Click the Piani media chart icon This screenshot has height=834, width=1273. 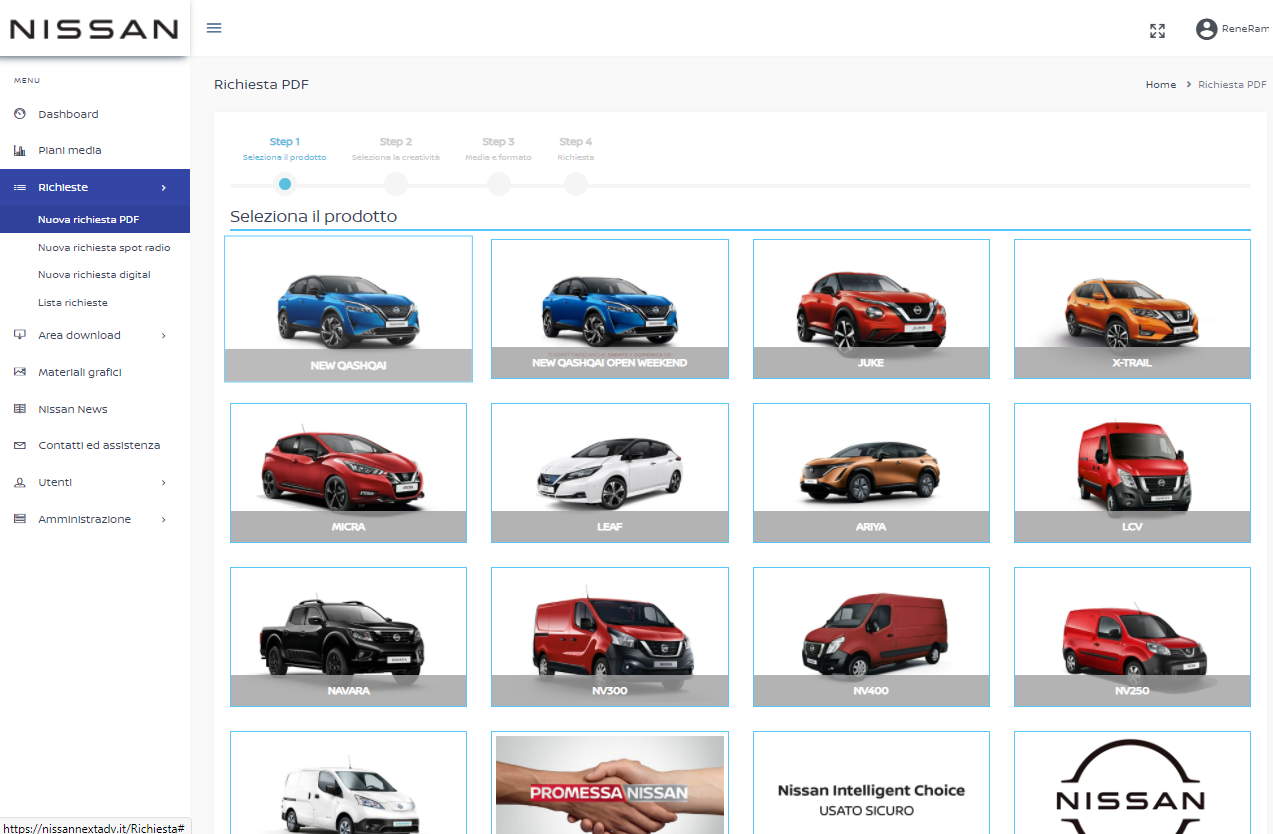19,151
